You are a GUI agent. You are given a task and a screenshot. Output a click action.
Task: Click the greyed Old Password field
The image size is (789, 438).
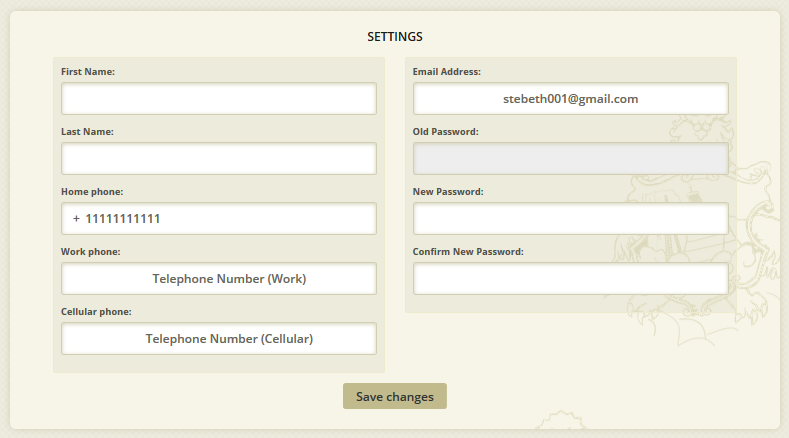[571, 159]
